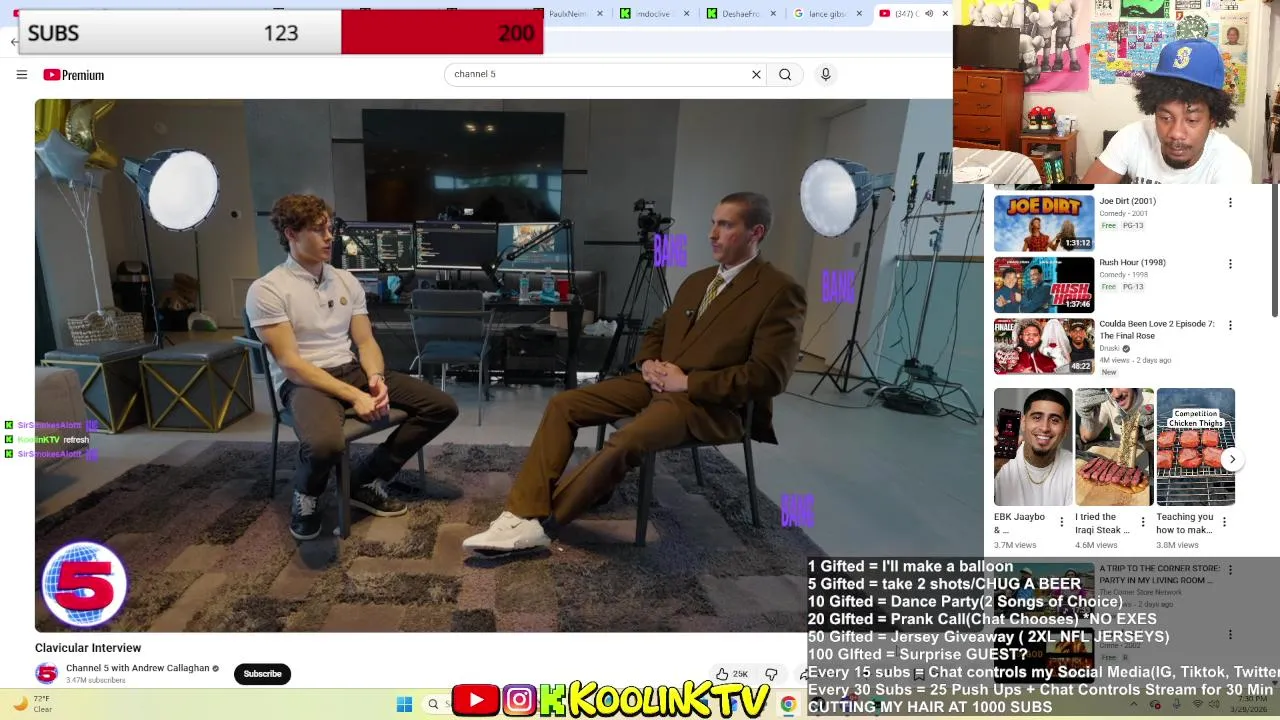1280x720 pixels.
Task: Click the Rush Hour movie thumbnail
Action: click(1044, 285)
